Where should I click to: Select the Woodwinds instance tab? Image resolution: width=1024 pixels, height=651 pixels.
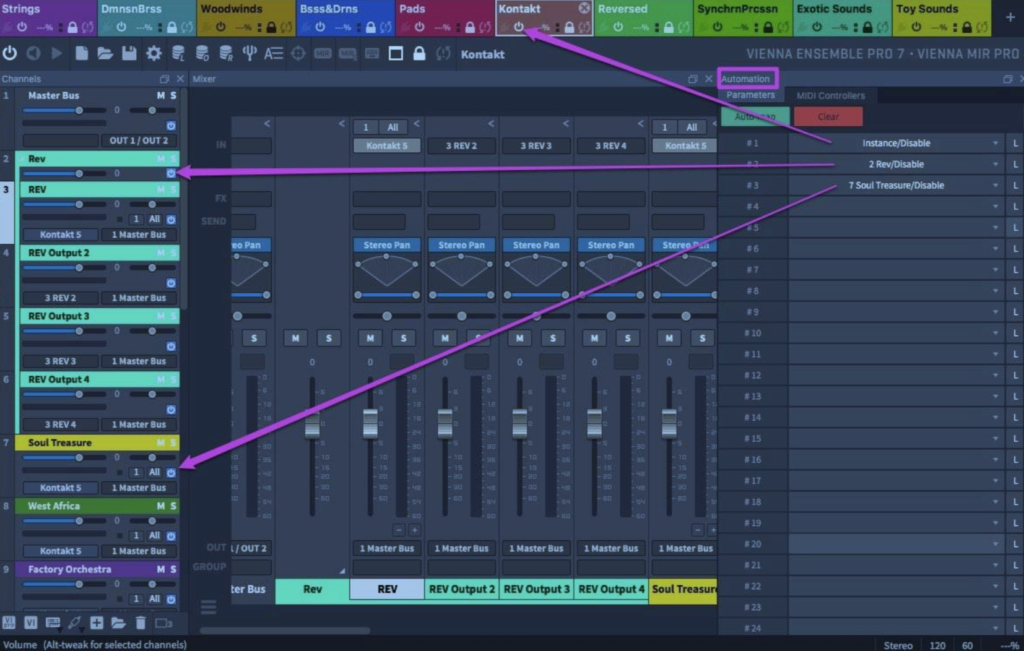point(246,18)
